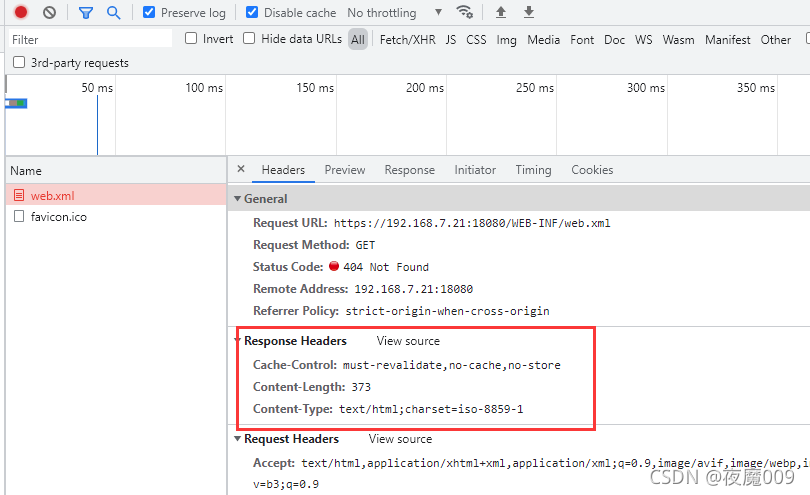Viewport: 810px width, 495px height.
Task: Clear the network log
Action: [x=50, y=12]
